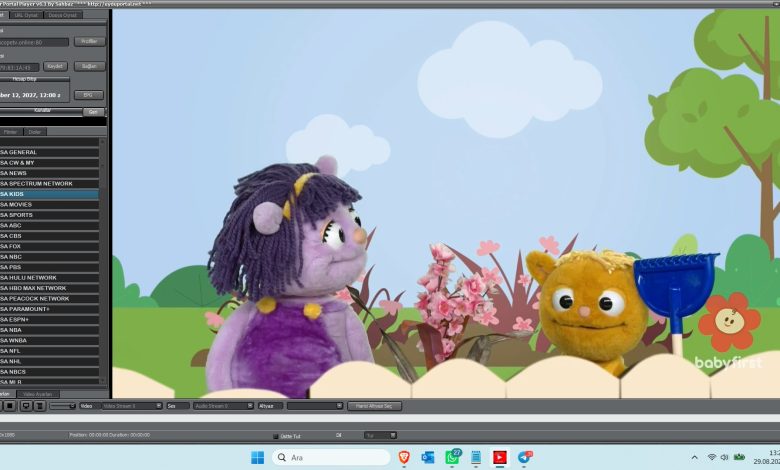Click the Harici Altyazı Seç button
Viewport: 780px width, 470px height.
tap(374, 406)
